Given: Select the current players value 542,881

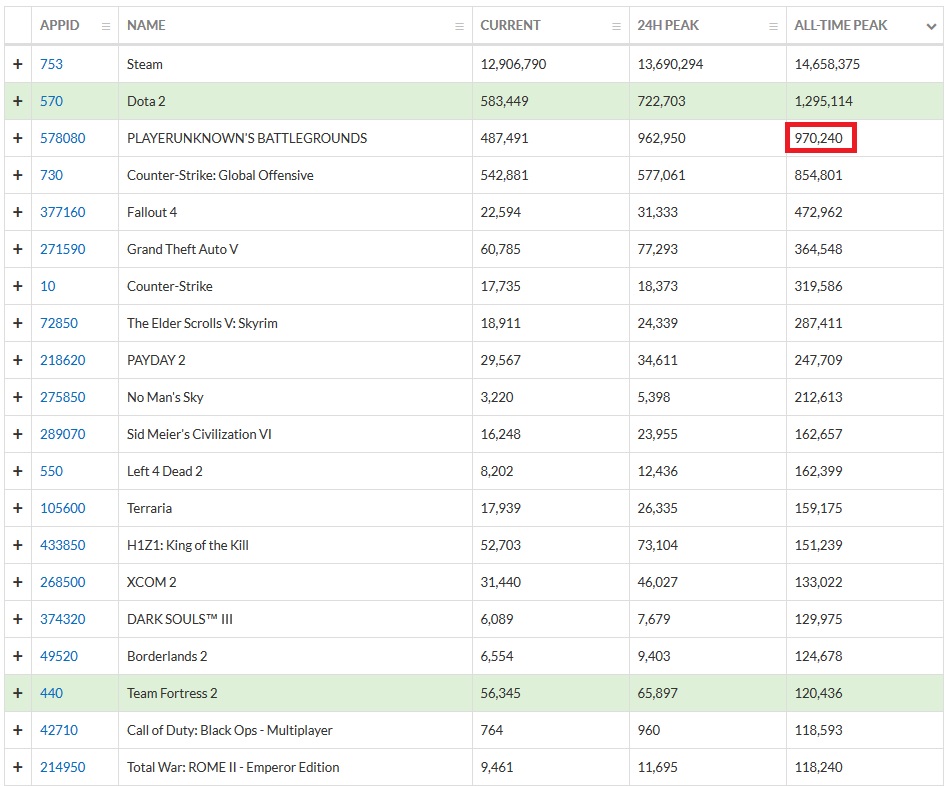Looking at the screenshot, I should point(504,175).
